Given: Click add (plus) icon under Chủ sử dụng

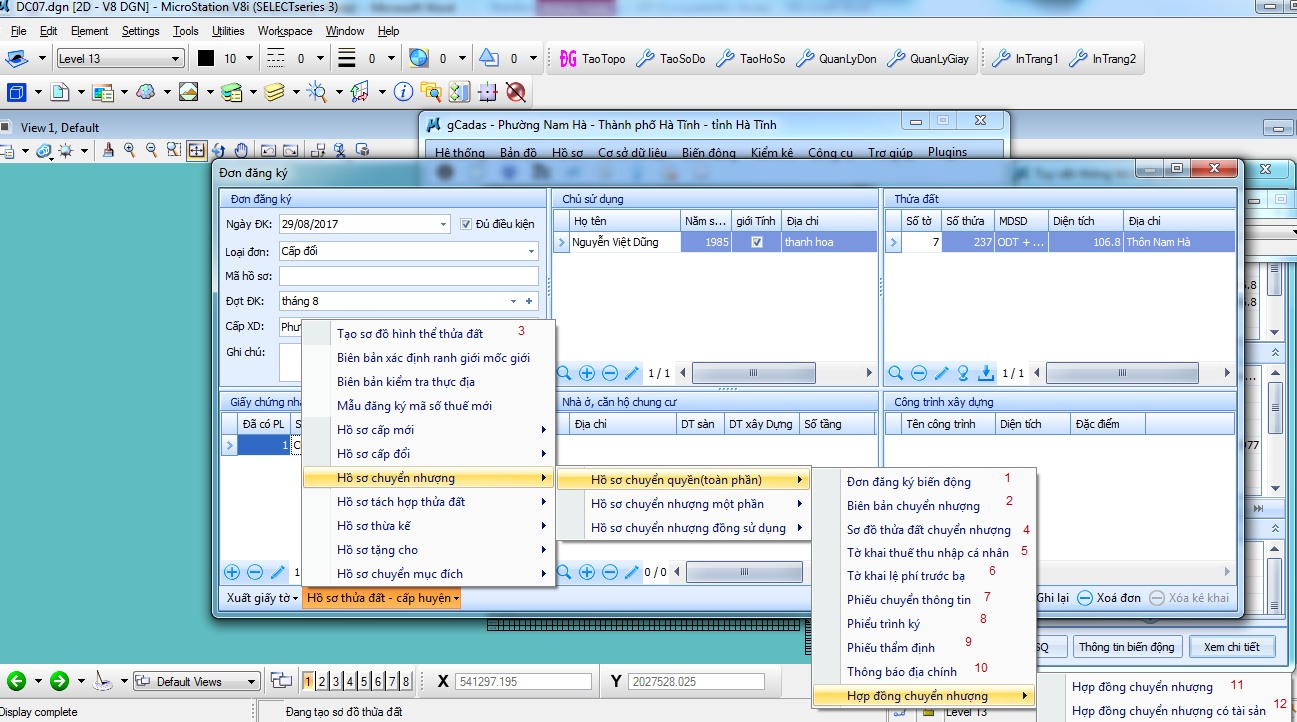Looking at the screenshot, I should (587, 373).
